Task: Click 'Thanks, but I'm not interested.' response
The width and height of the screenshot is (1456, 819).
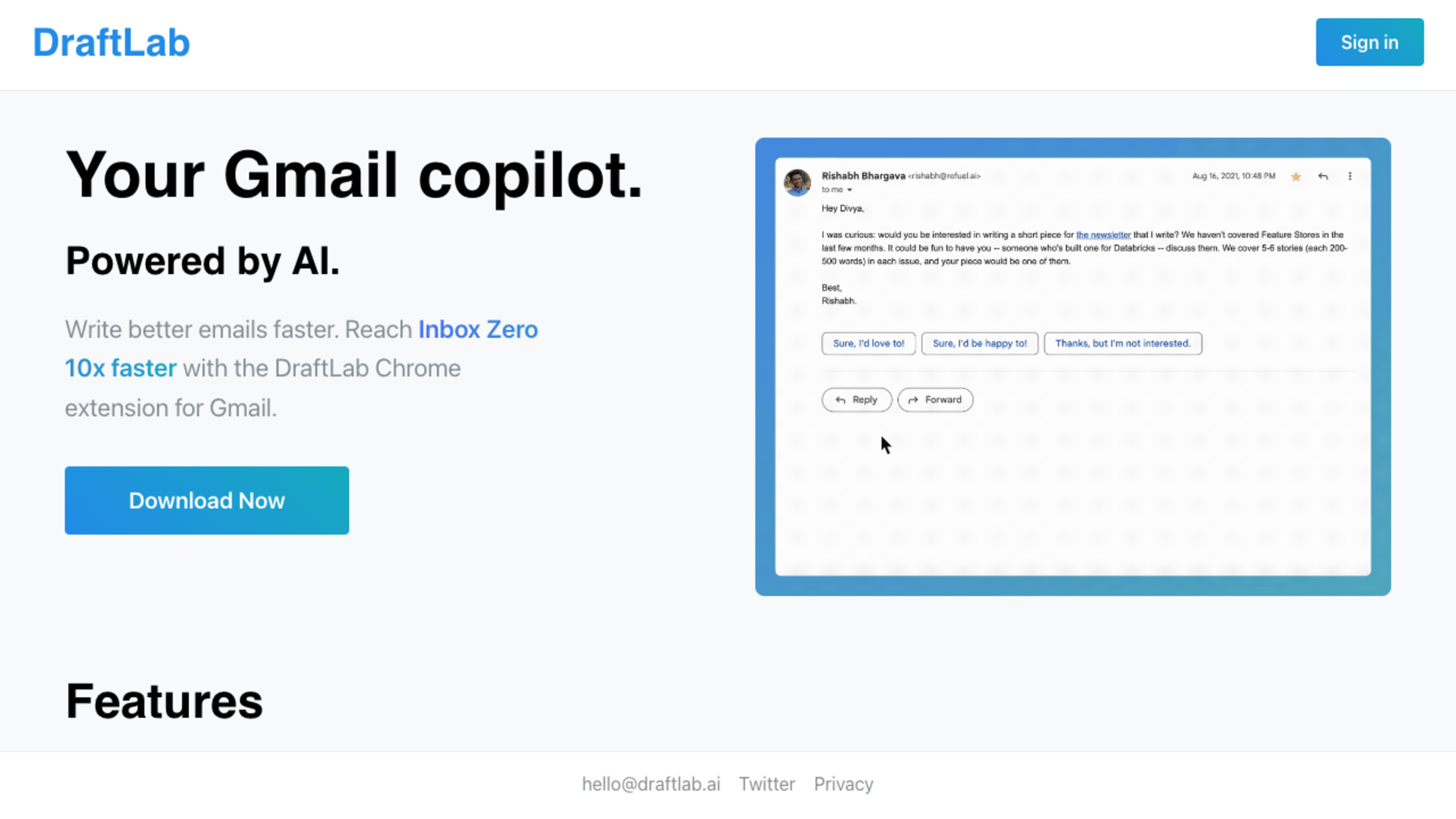Action: [1122, 343]
